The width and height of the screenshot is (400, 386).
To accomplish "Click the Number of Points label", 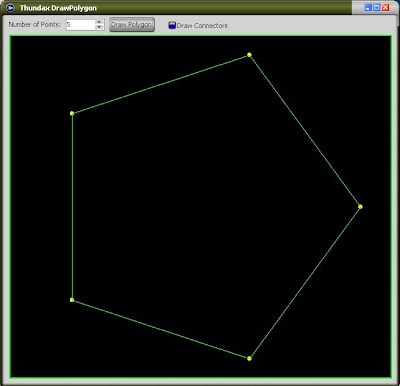I will click(x=35, y=25).
